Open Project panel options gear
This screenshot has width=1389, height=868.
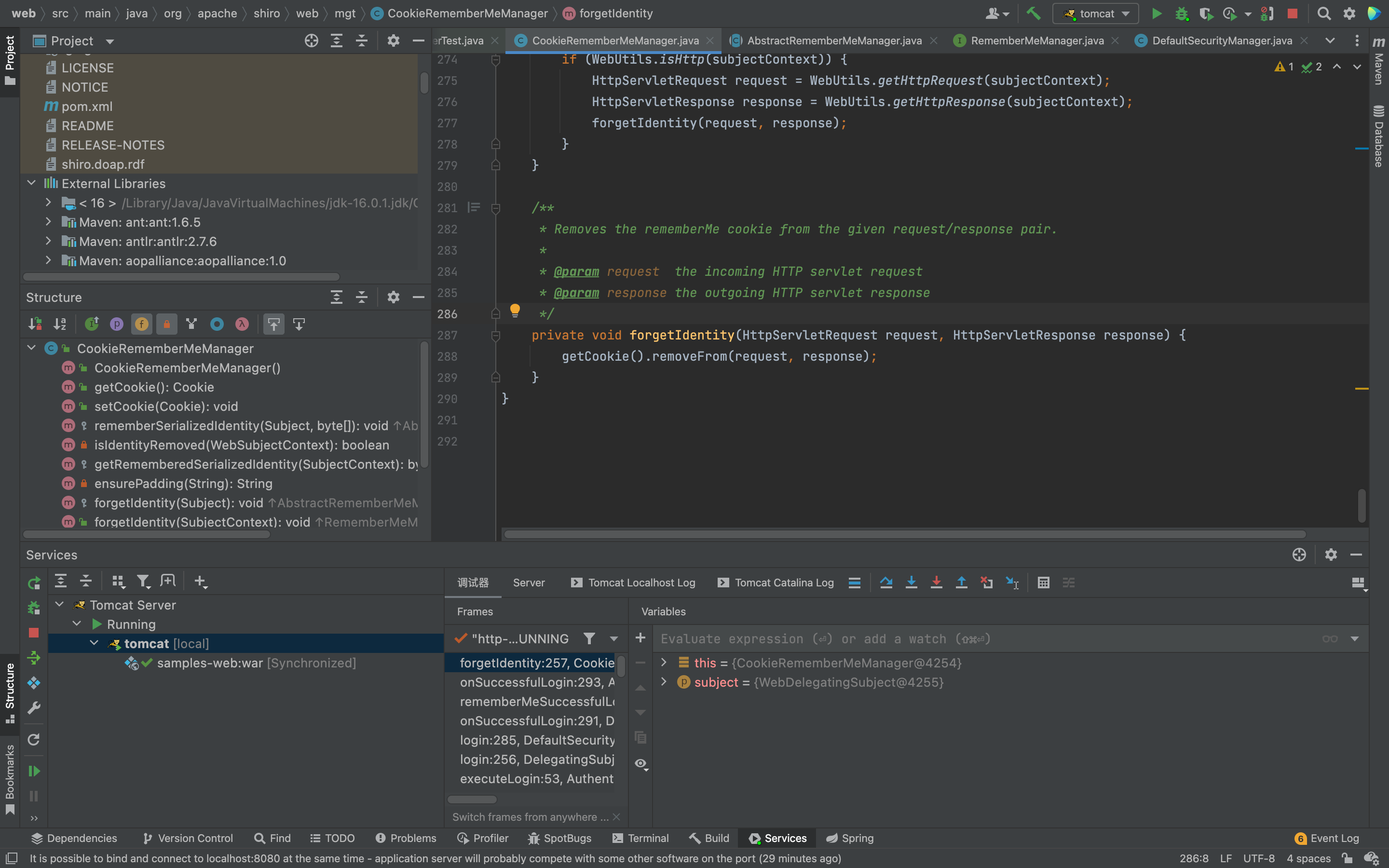pos(393,41)
